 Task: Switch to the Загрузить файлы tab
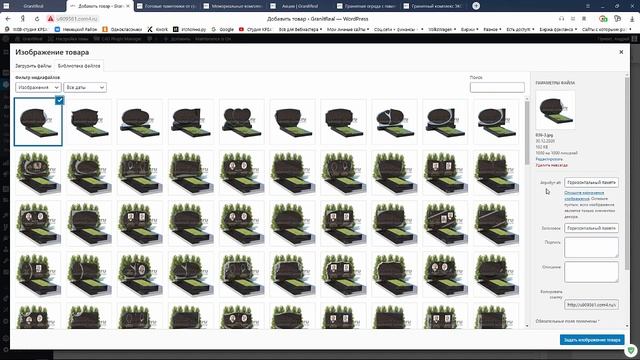pos(33,66)
